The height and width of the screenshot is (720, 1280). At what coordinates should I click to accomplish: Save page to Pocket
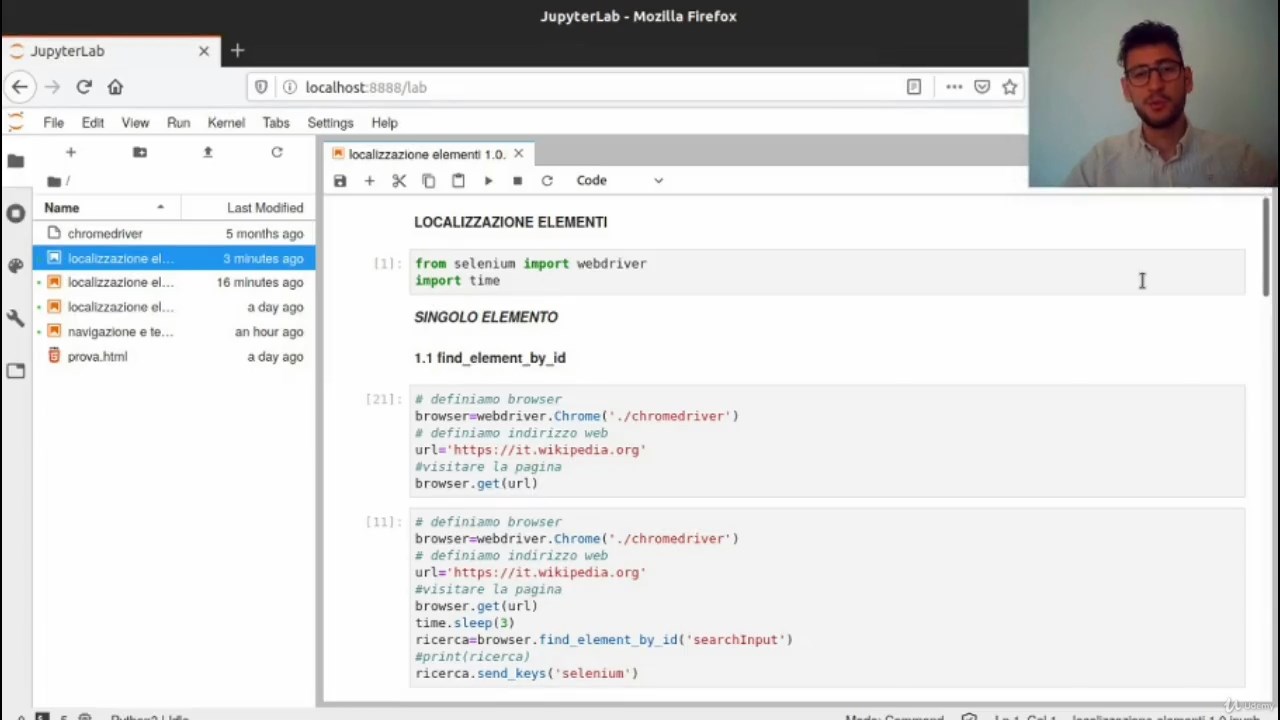click(x=982, y=87)
